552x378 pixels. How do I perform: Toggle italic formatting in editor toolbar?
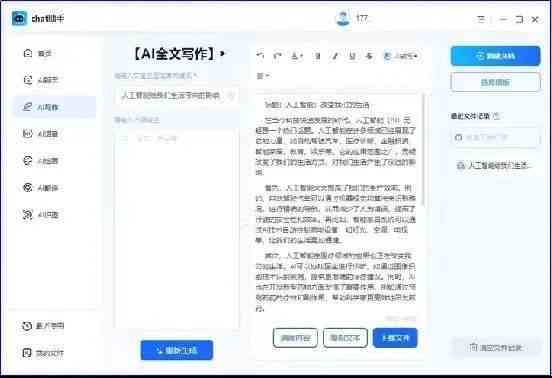tap(335, 56)
